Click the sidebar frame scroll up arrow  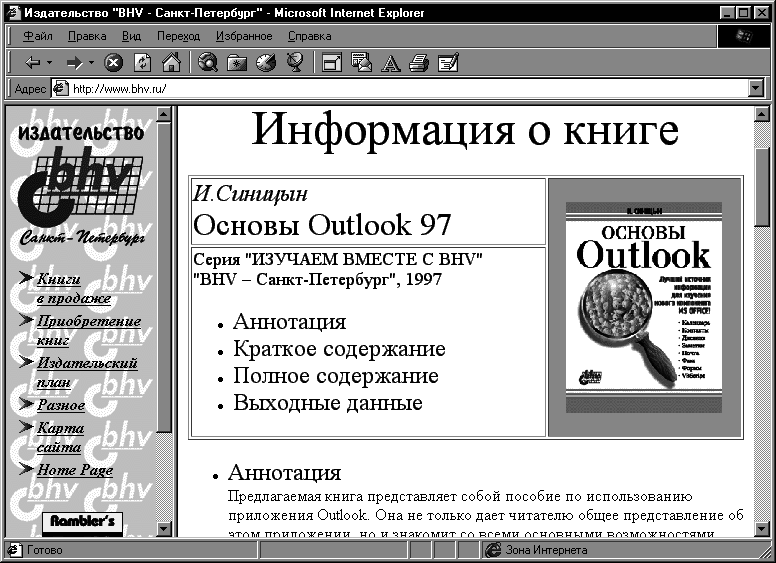[x=164, y=114]
